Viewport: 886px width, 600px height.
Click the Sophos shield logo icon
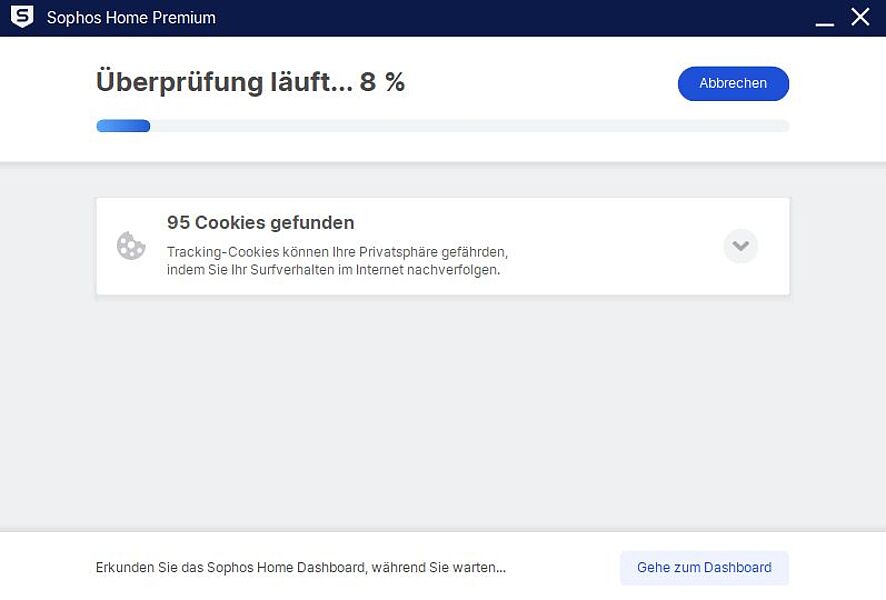point(22,17)
